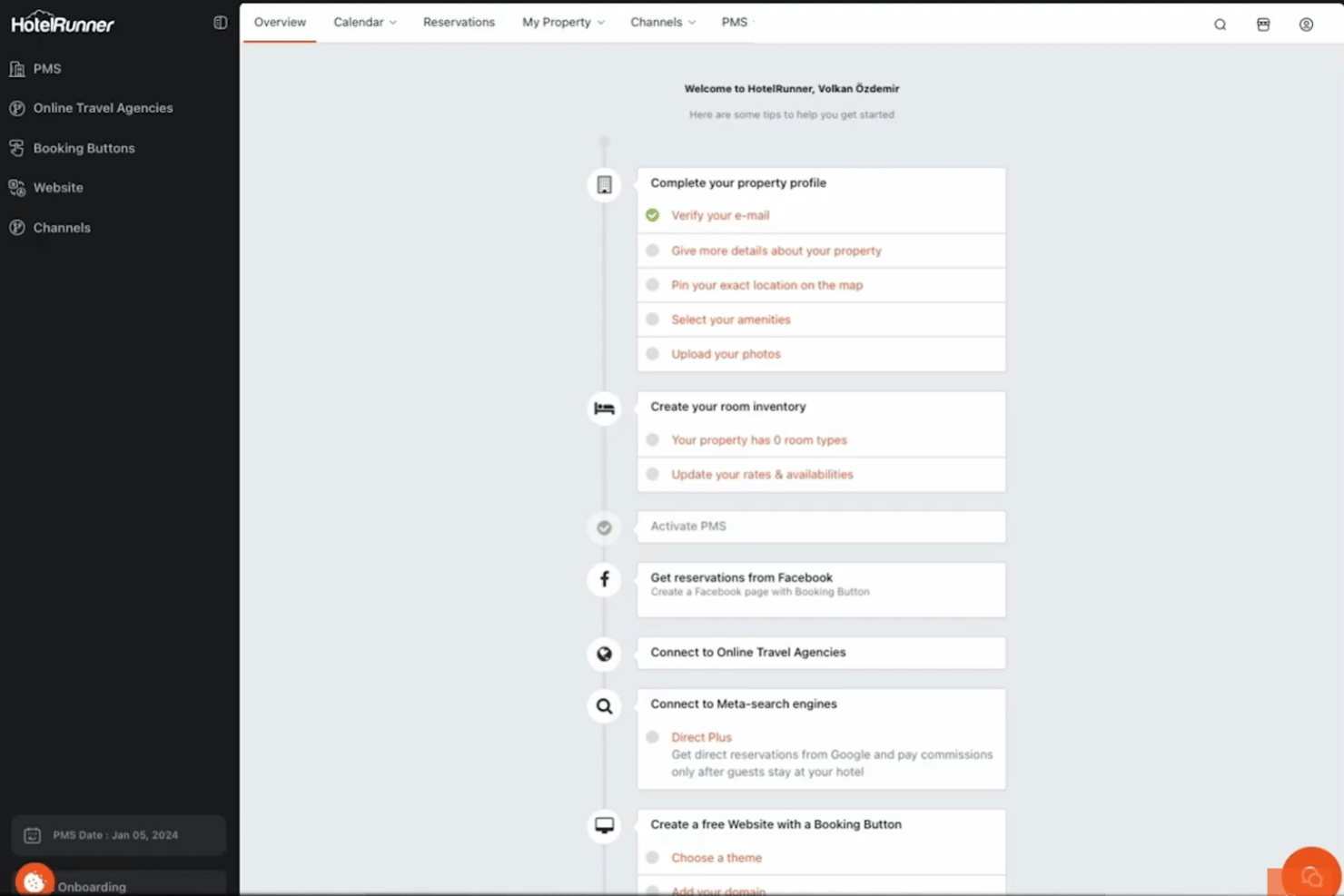This screenshot has width=1344, height=896.
Task: Switch to the Overview tab
Action: [280, 22]
